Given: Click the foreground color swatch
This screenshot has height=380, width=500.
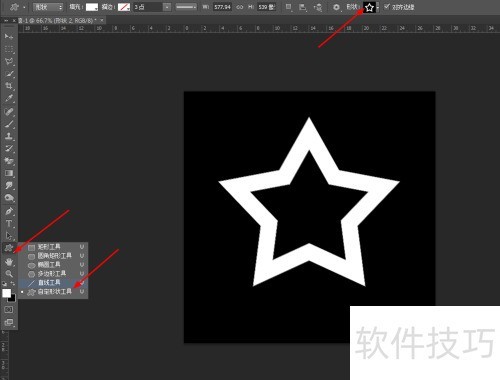Looking at the screenshot, I should 6,293.
